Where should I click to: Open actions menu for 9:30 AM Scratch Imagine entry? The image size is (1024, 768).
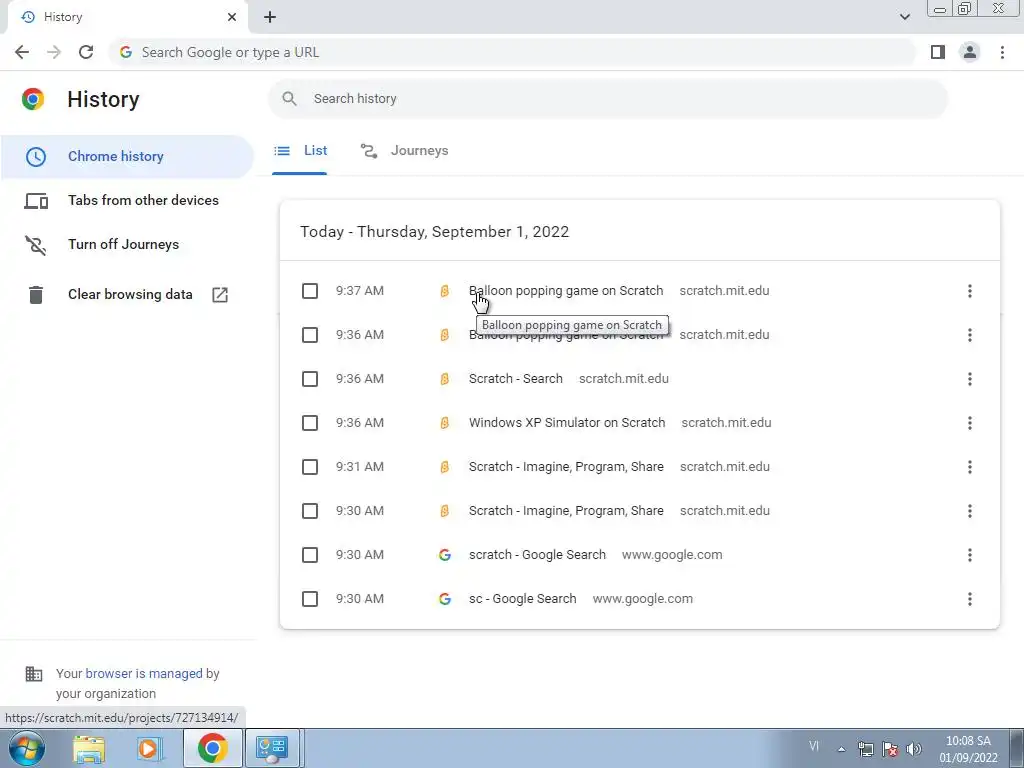click(970, 511)
